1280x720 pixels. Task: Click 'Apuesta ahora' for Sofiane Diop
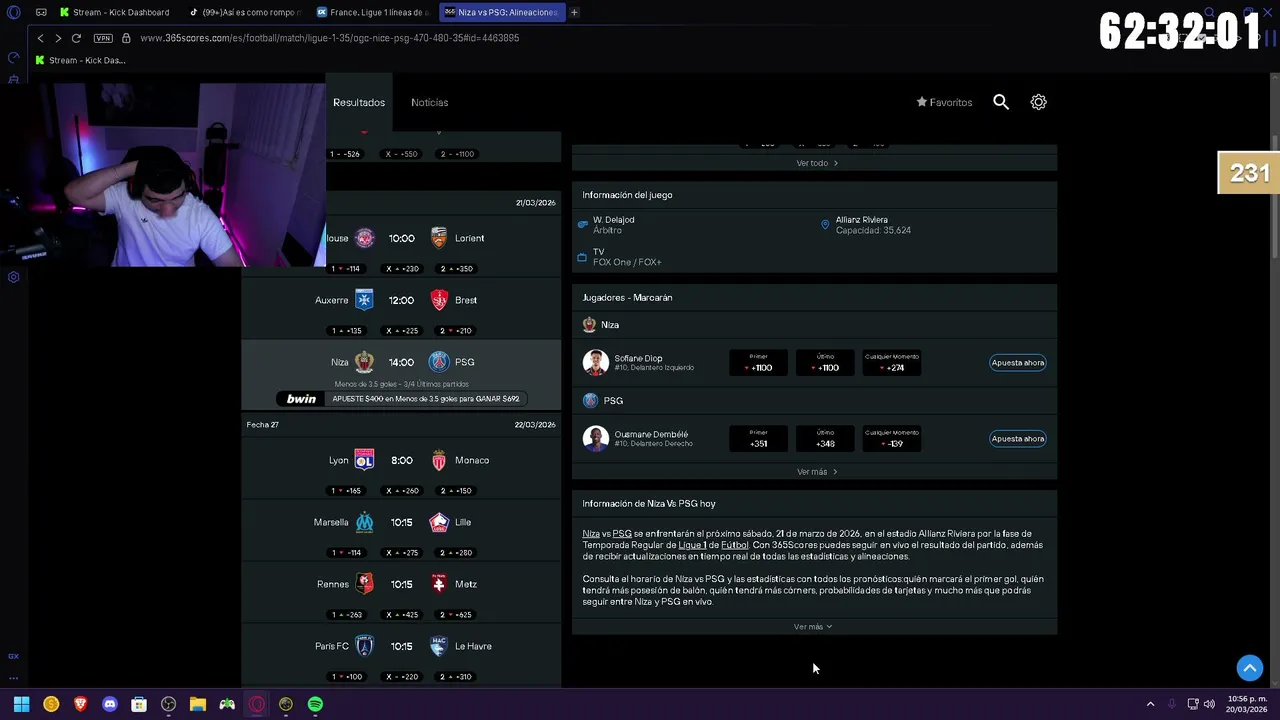(1018, 363)
